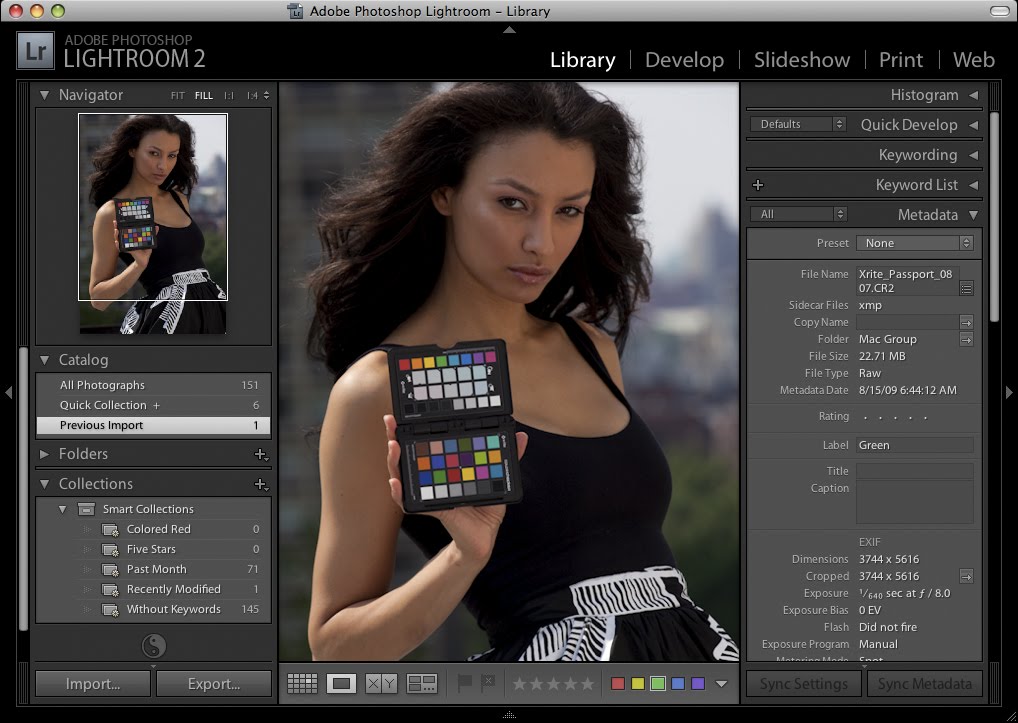Apply blue color label
Viewport: 1018px width, 723px height.
678,683
